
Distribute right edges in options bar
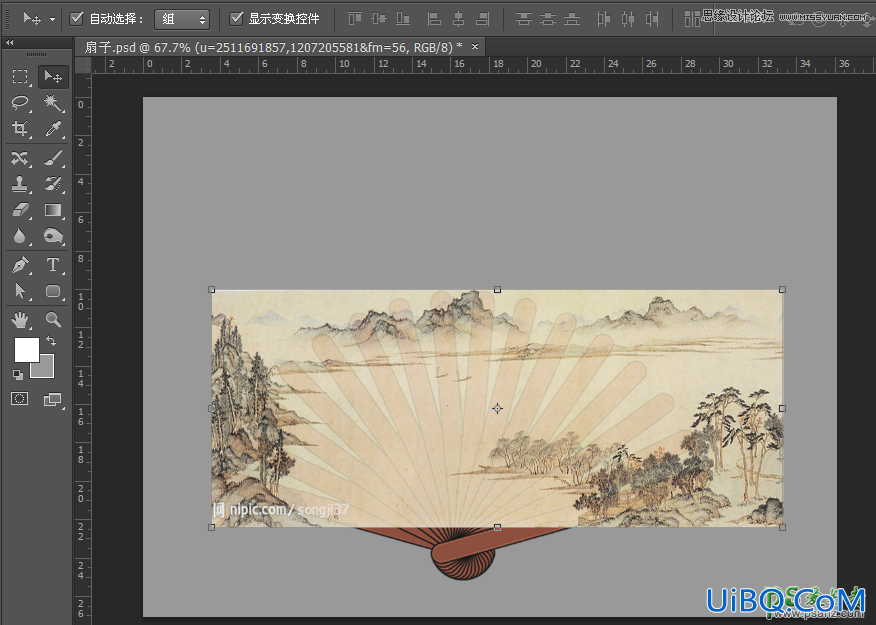point(651,19)
